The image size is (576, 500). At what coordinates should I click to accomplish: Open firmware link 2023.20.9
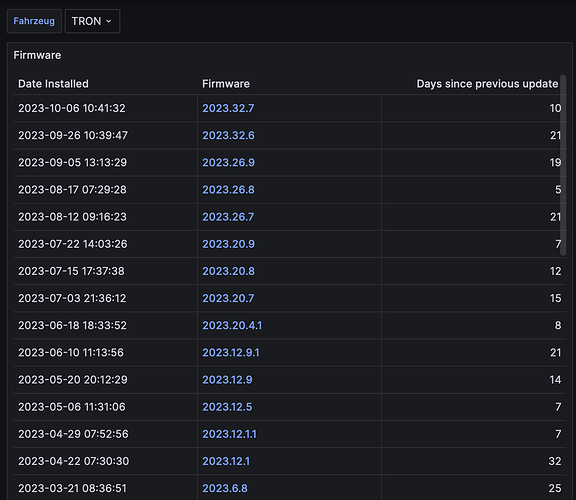(228, 244)
